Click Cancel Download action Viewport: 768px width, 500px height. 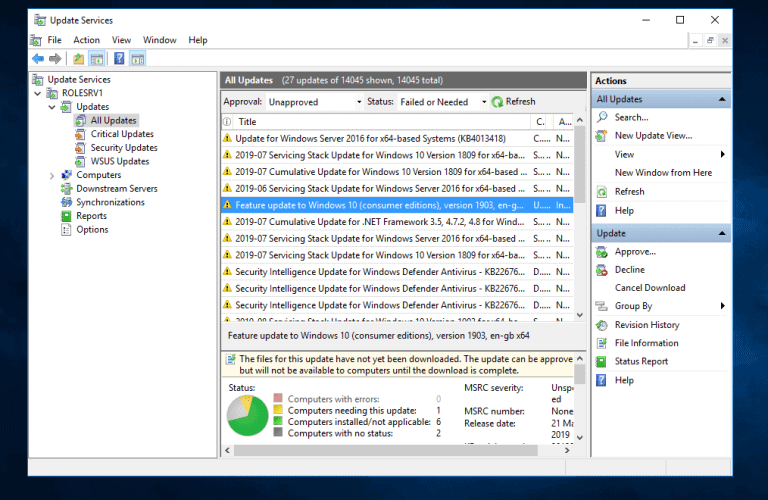point(650,288)
